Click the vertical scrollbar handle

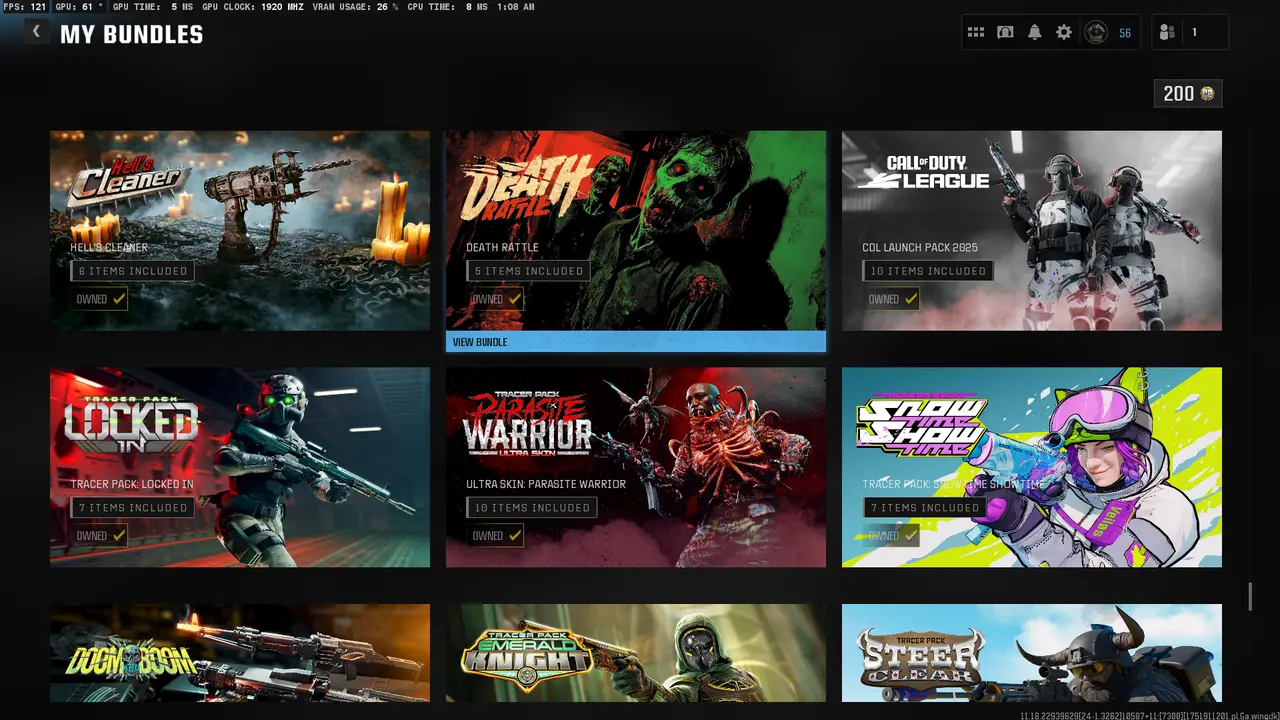click(1250, 597)
